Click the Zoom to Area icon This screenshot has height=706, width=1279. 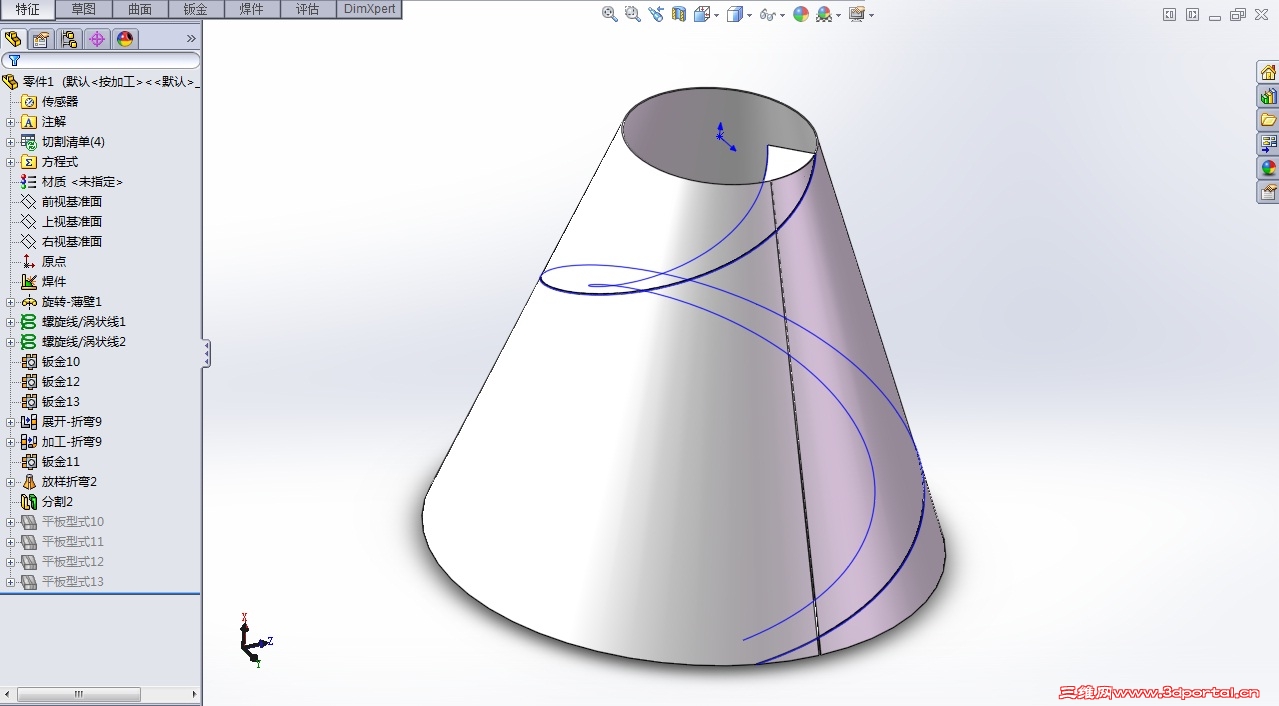pos(633,14)
